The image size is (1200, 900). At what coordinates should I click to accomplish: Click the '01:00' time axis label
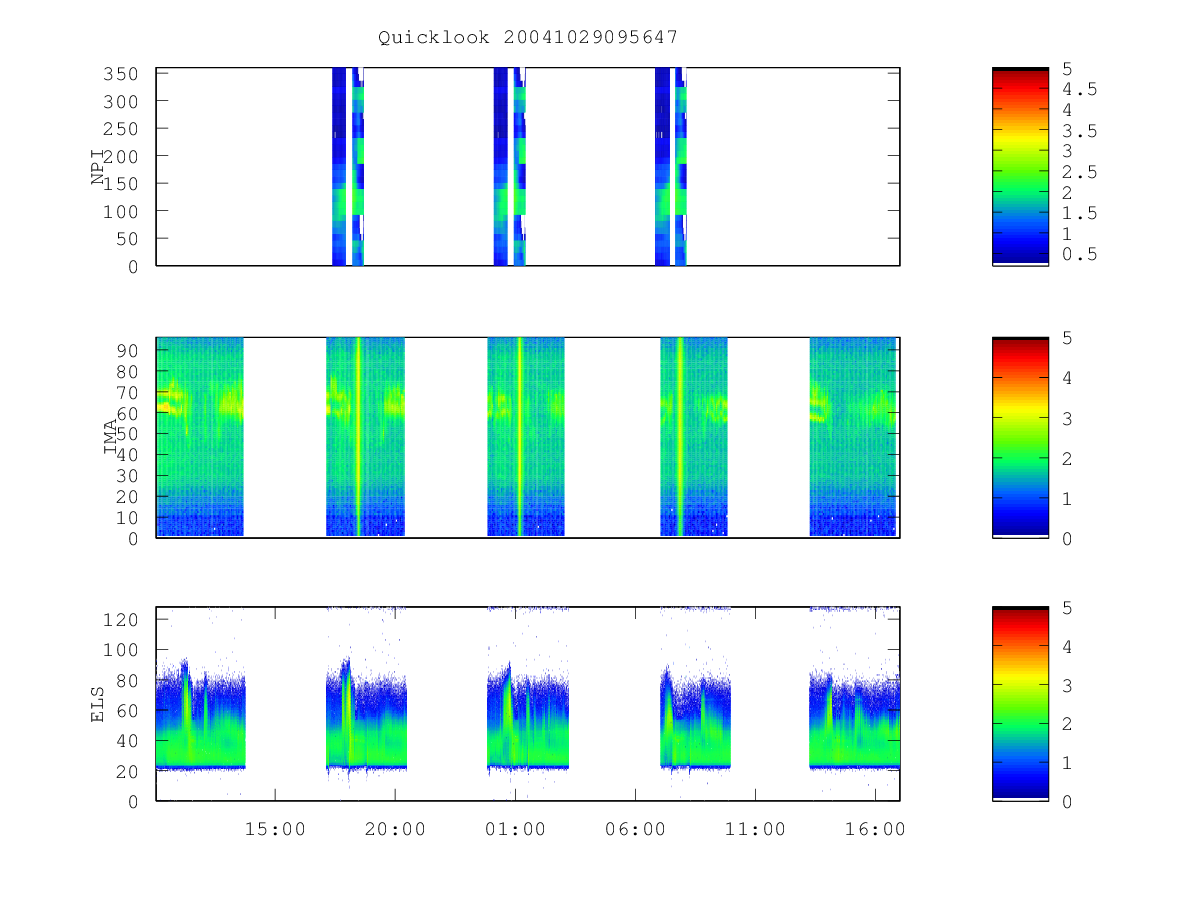(x=515, y=829)
